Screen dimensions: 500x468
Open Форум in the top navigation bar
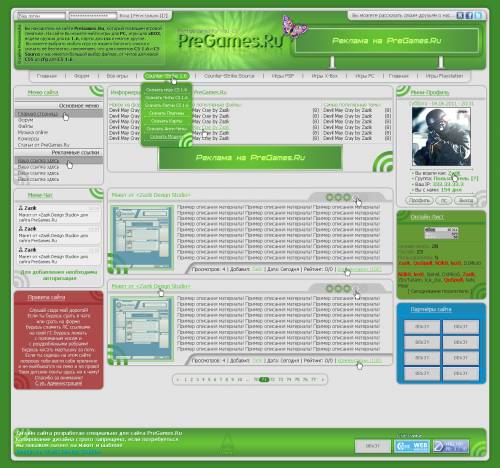pos(81,76)
